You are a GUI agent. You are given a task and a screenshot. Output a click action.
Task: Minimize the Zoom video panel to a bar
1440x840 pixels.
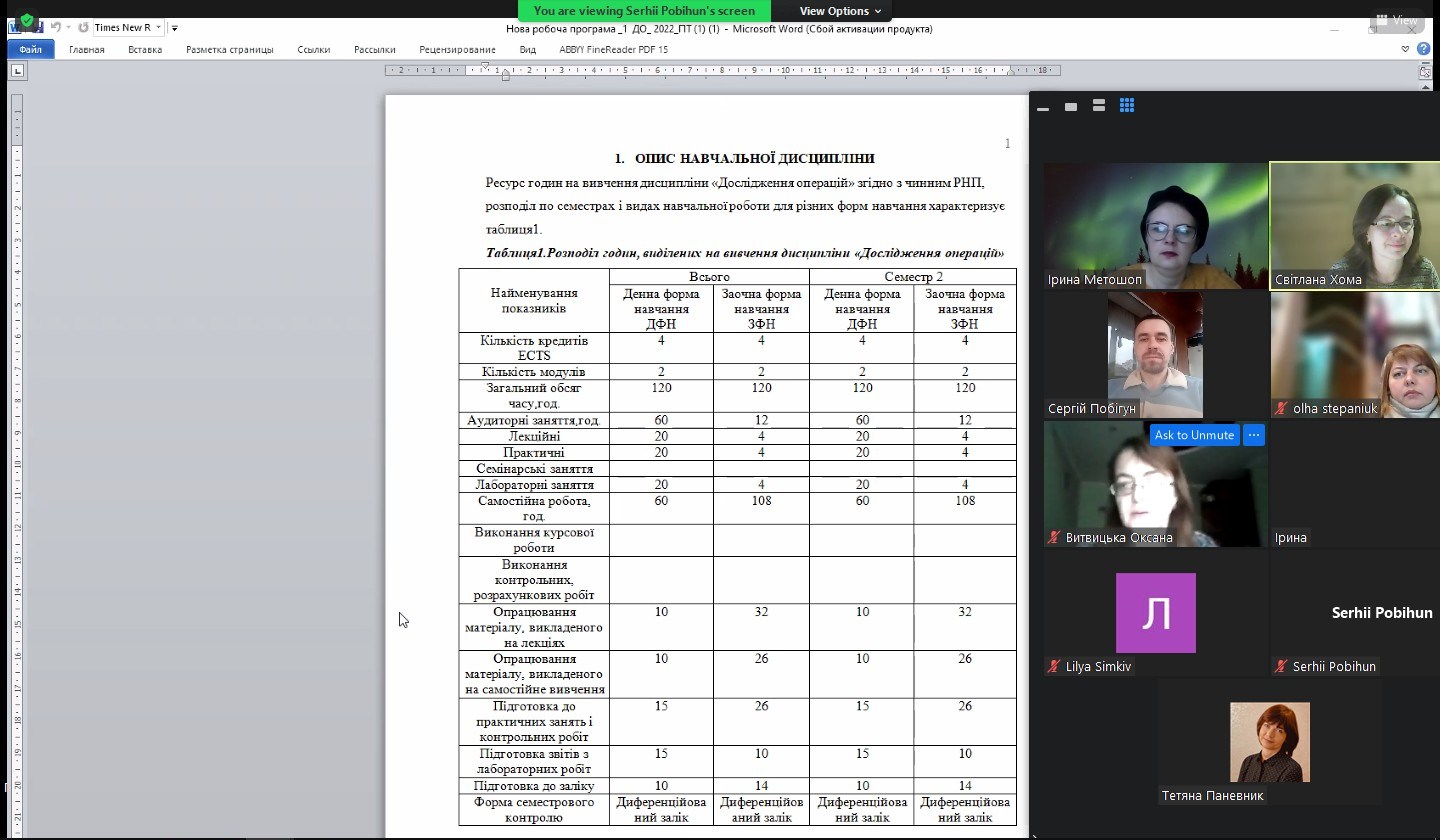[1043, 107]
